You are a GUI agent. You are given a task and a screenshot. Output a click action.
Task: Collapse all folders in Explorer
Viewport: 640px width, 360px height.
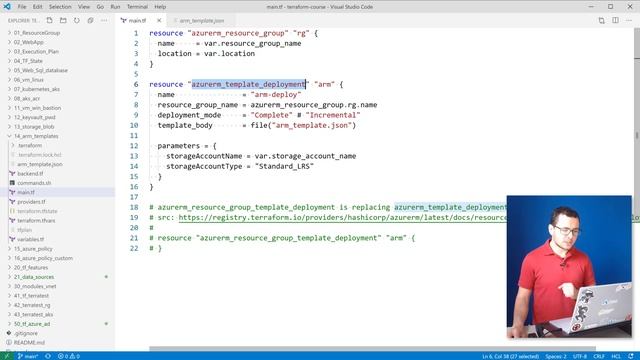click(90, 20)
